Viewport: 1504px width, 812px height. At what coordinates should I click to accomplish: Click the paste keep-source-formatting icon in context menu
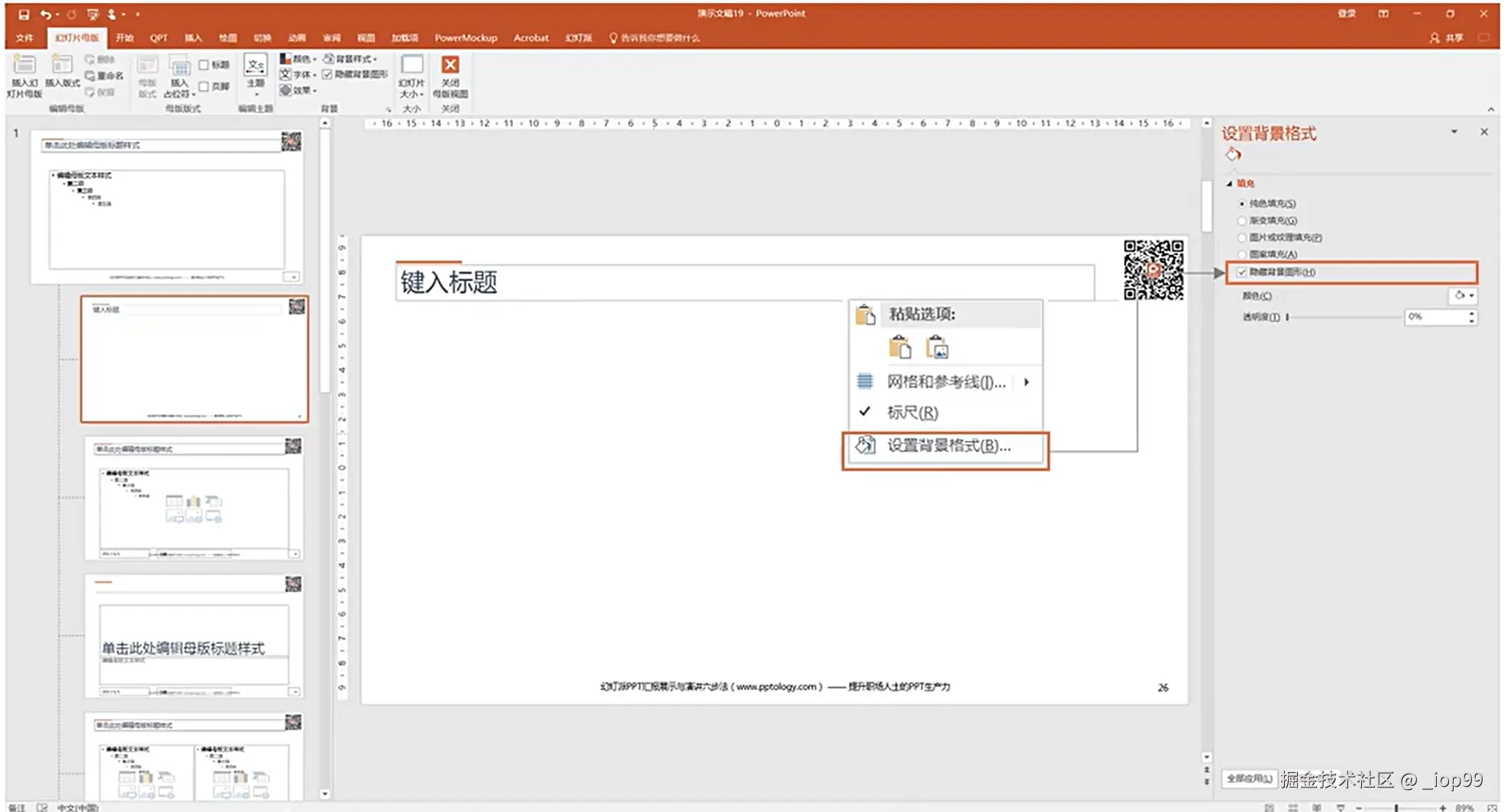(900, 348)
